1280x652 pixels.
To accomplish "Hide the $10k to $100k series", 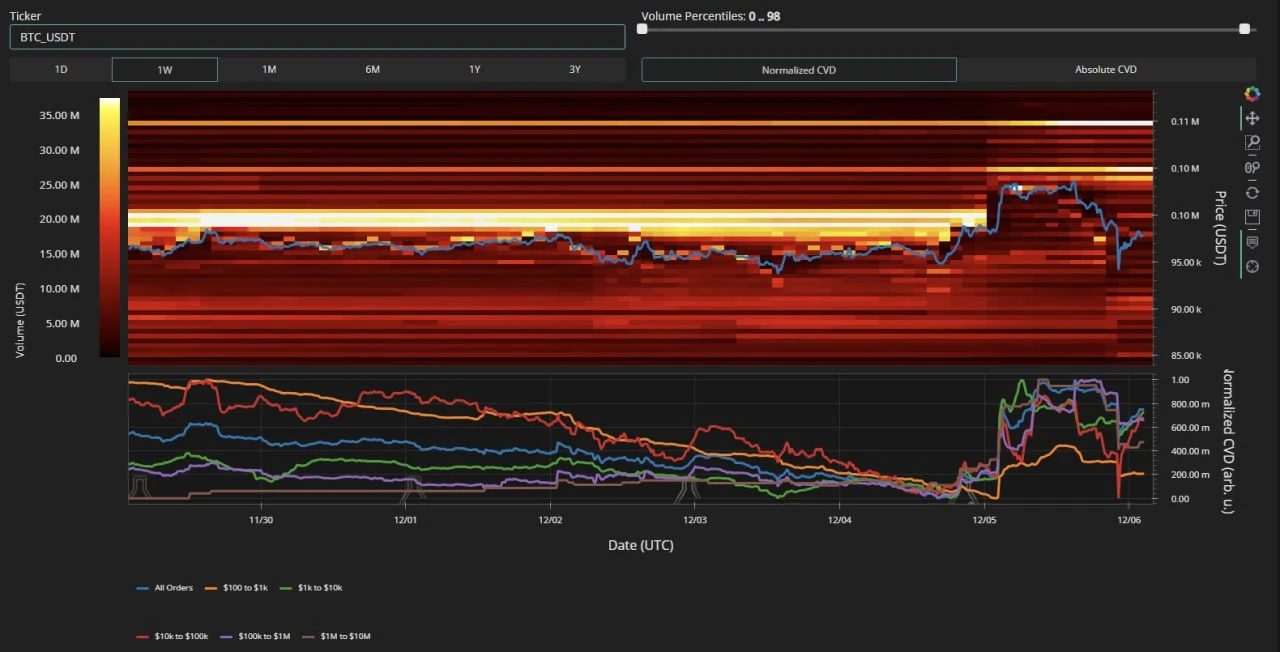I will (172, 636).
